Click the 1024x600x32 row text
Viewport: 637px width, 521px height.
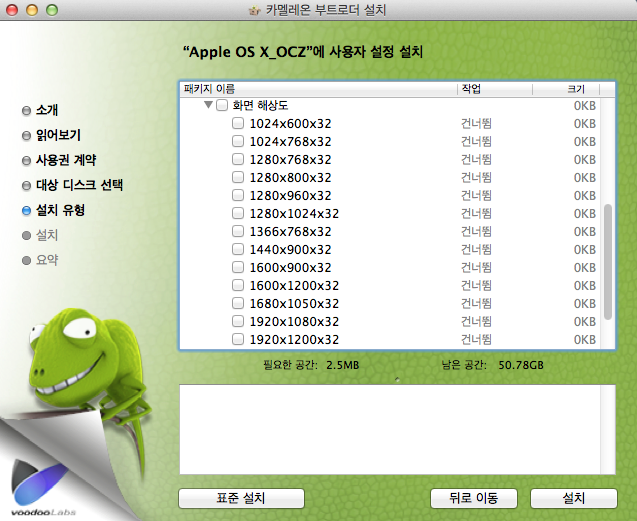pos(290,124)
